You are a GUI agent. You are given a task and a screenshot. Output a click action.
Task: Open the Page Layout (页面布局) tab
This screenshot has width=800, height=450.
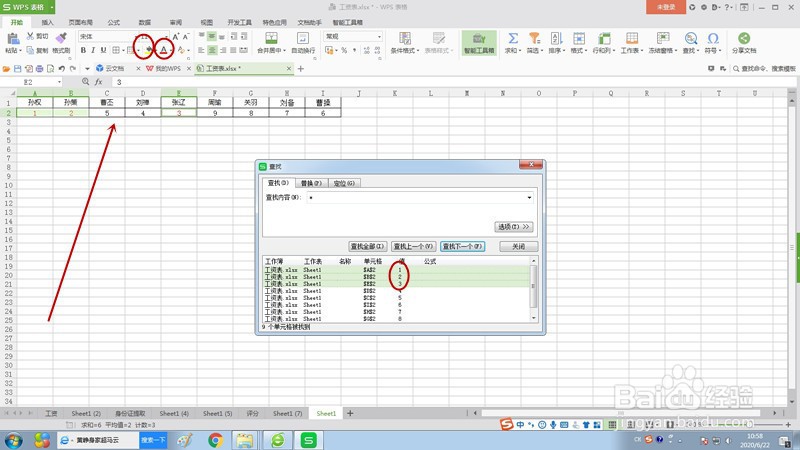[x=81, y=22]
